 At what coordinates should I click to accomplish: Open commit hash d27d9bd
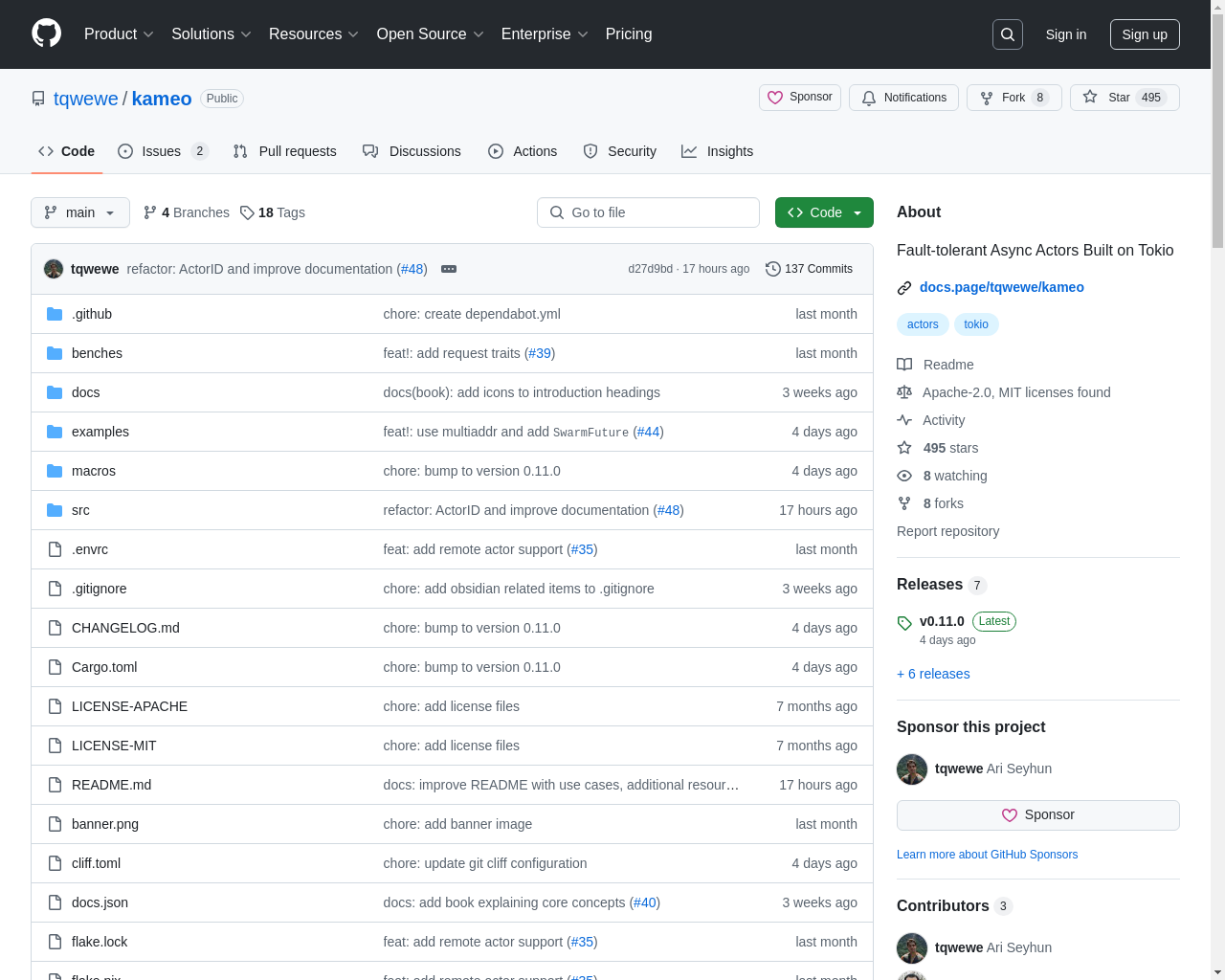click(x=650, y=269)
